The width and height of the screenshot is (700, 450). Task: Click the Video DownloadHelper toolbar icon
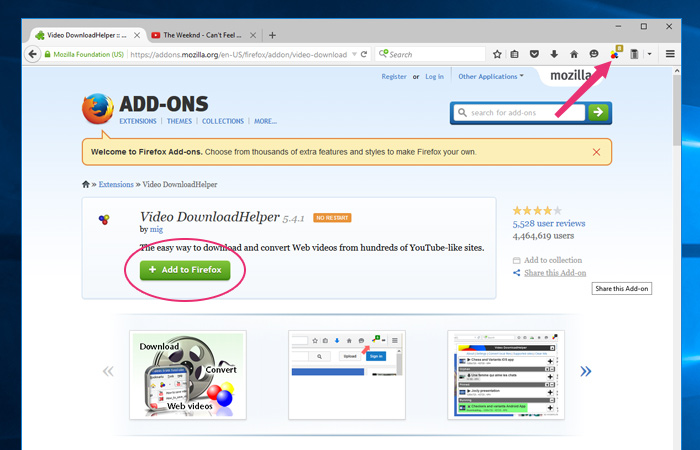[x=615, y=54]
